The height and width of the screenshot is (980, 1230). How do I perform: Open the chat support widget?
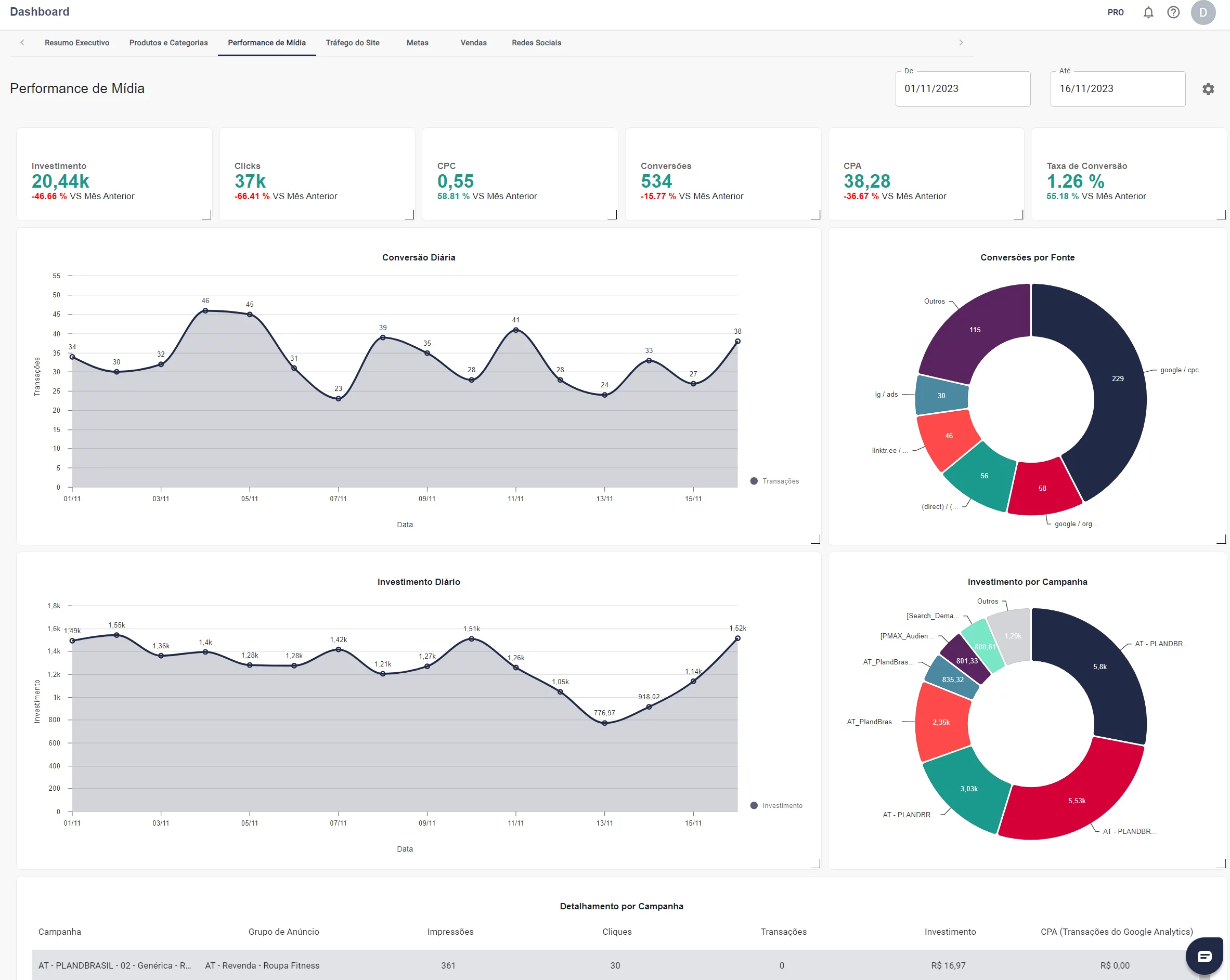point(1204,956)
